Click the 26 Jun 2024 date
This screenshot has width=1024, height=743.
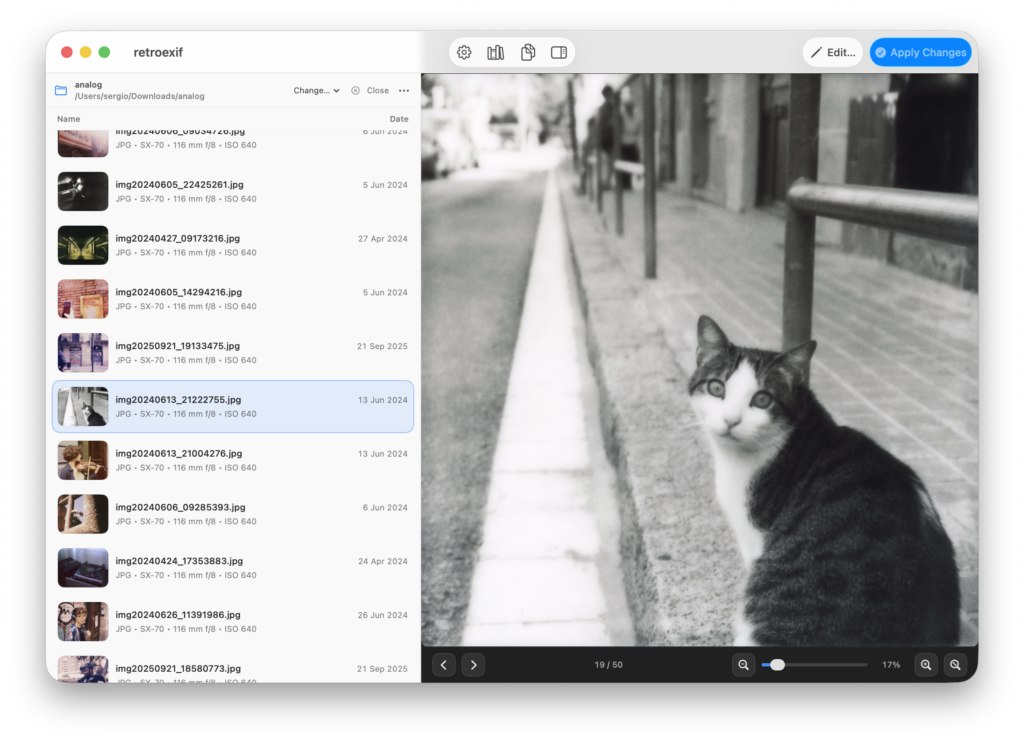tap(383, 615)
